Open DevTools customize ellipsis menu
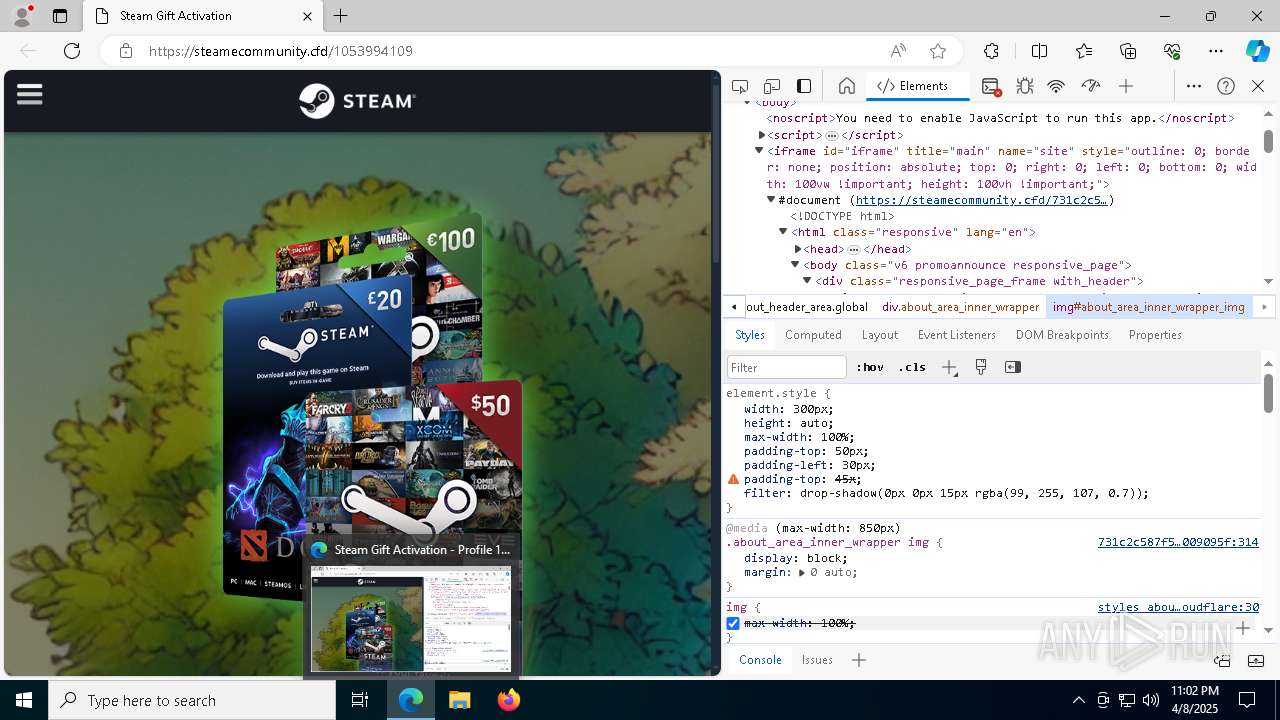Screen dimensions: 1280x720 click(x=1194, y=86)
